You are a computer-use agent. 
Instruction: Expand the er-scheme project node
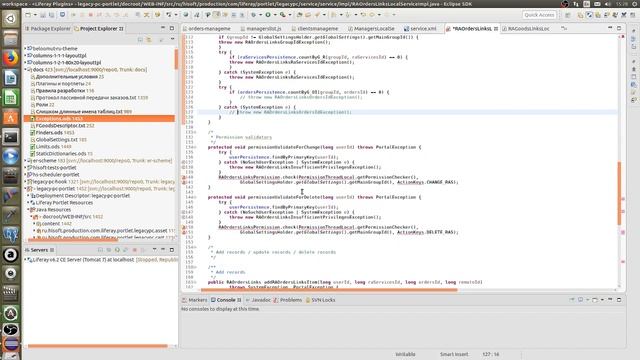25,161
